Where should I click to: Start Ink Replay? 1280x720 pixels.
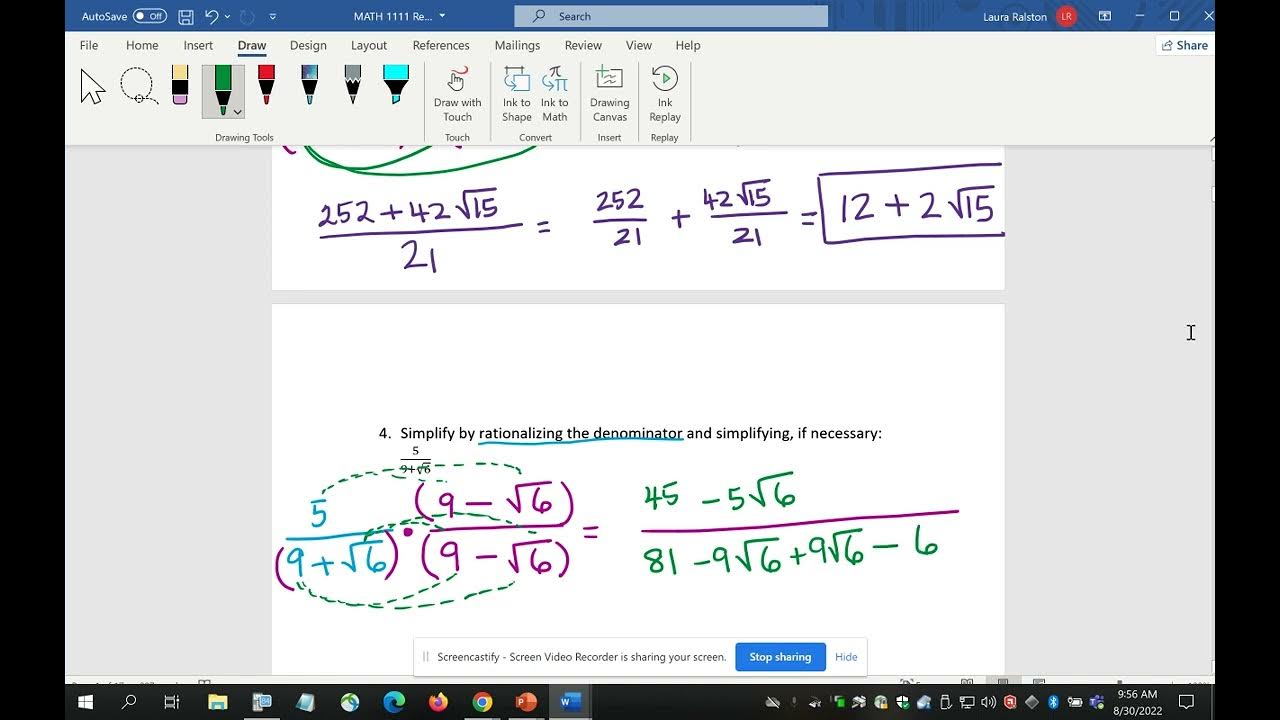click(665, 95)
